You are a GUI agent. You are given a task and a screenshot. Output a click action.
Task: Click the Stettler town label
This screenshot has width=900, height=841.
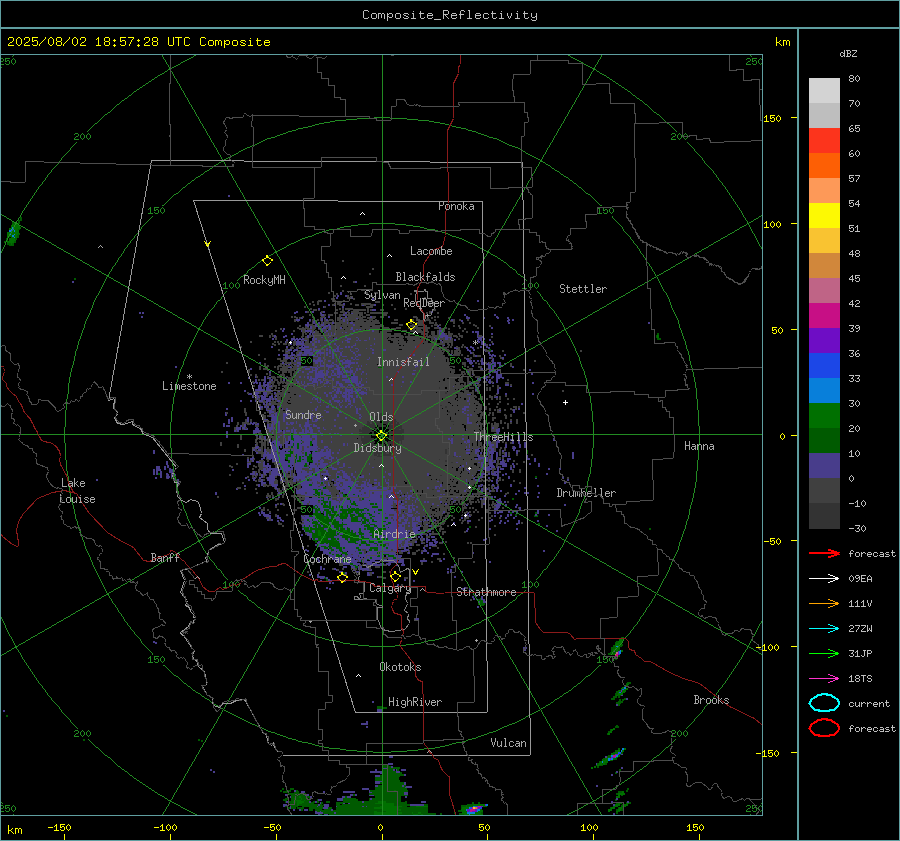[x=583, y=289]
